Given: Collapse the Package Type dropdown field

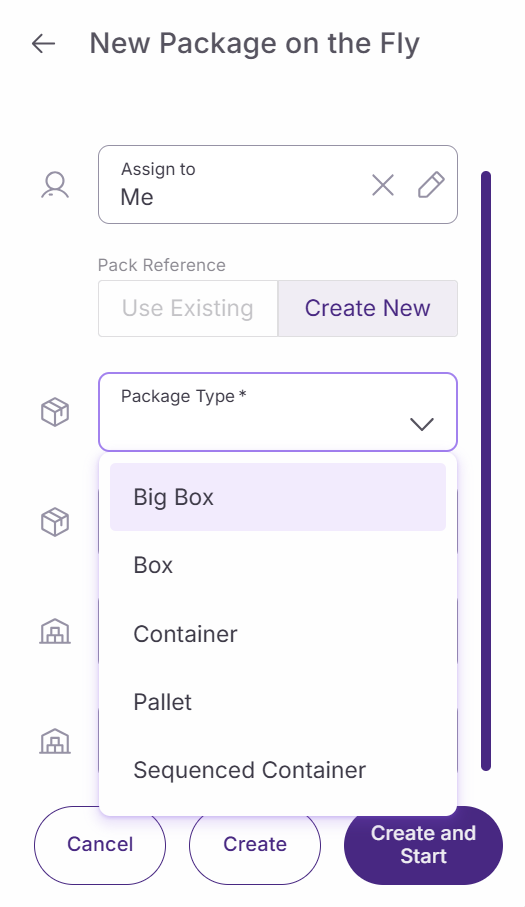Looking at the screenshot, I should pos(278,412).
